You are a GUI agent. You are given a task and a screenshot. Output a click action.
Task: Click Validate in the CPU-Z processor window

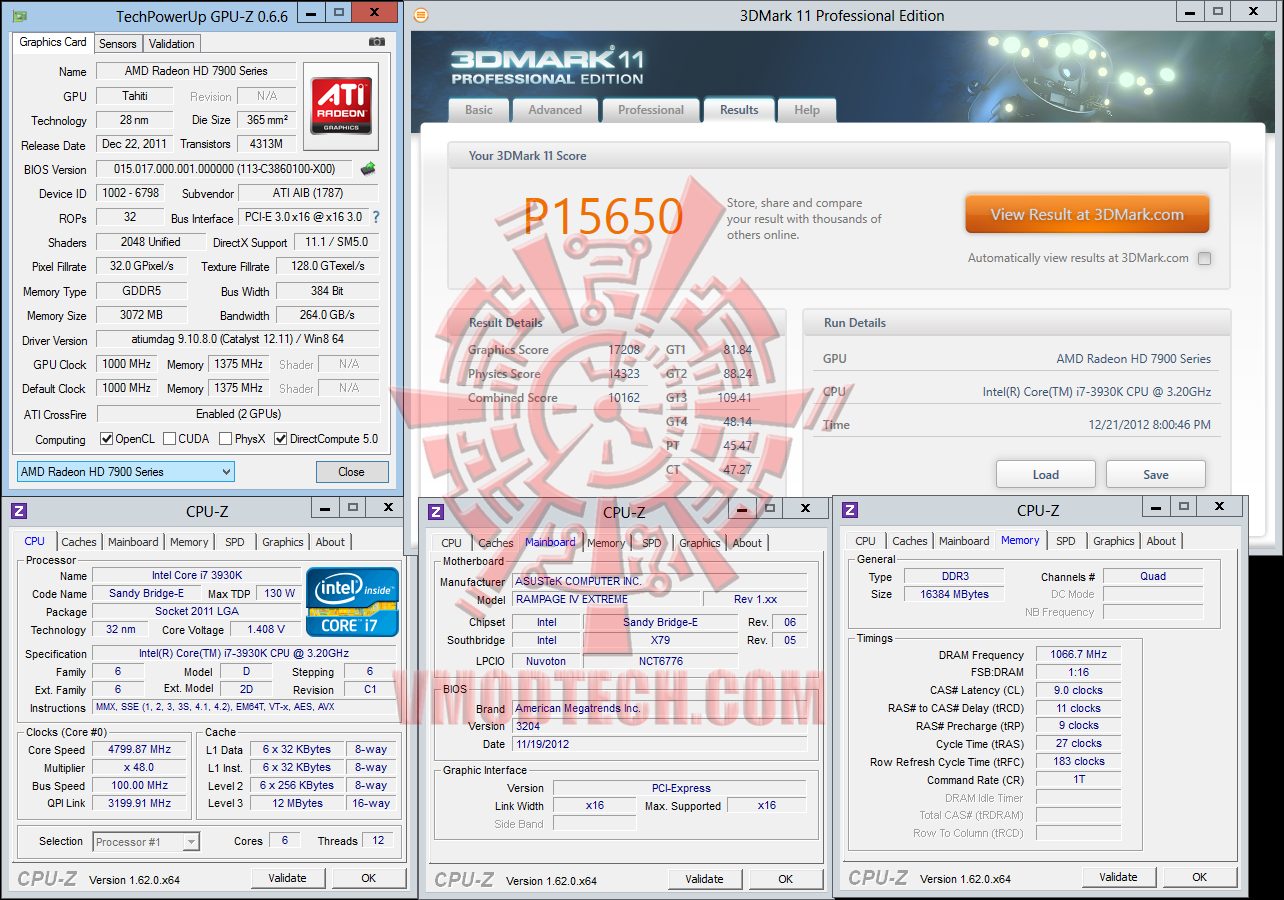tap(288, 878)
